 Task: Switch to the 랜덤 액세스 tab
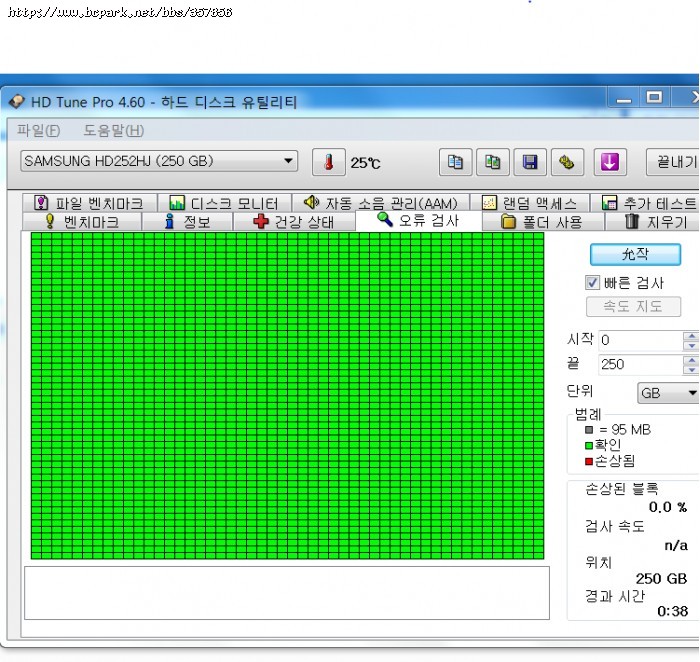point(529,203)
